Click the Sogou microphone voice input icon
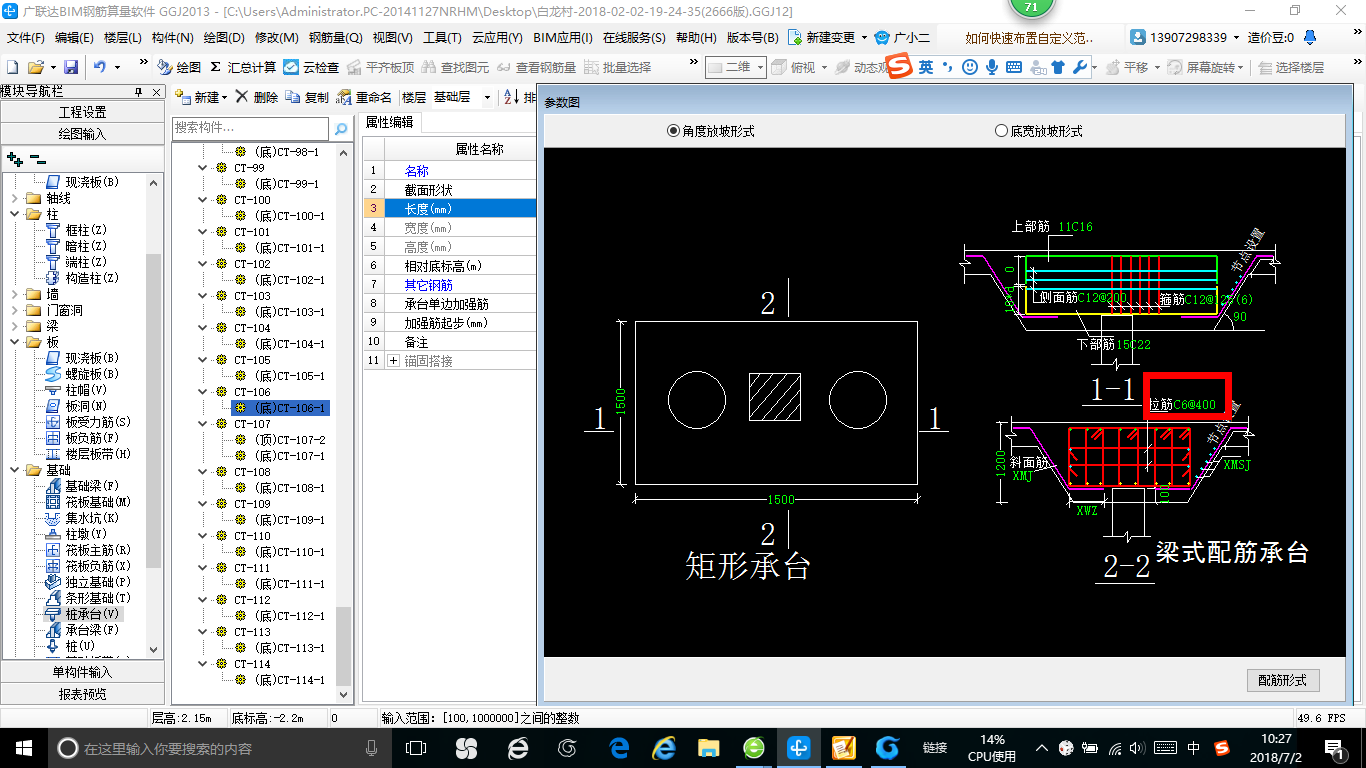This screenshot has width=1366, height=768. 992,67
